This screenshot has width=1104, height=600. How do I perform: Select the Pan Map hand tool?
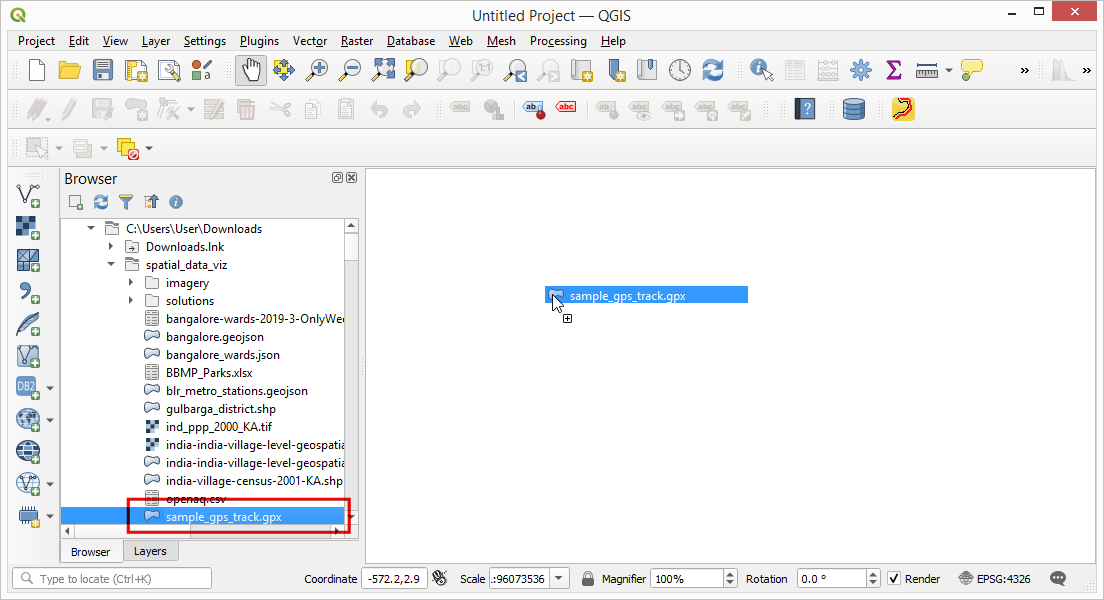pos(251,70)
